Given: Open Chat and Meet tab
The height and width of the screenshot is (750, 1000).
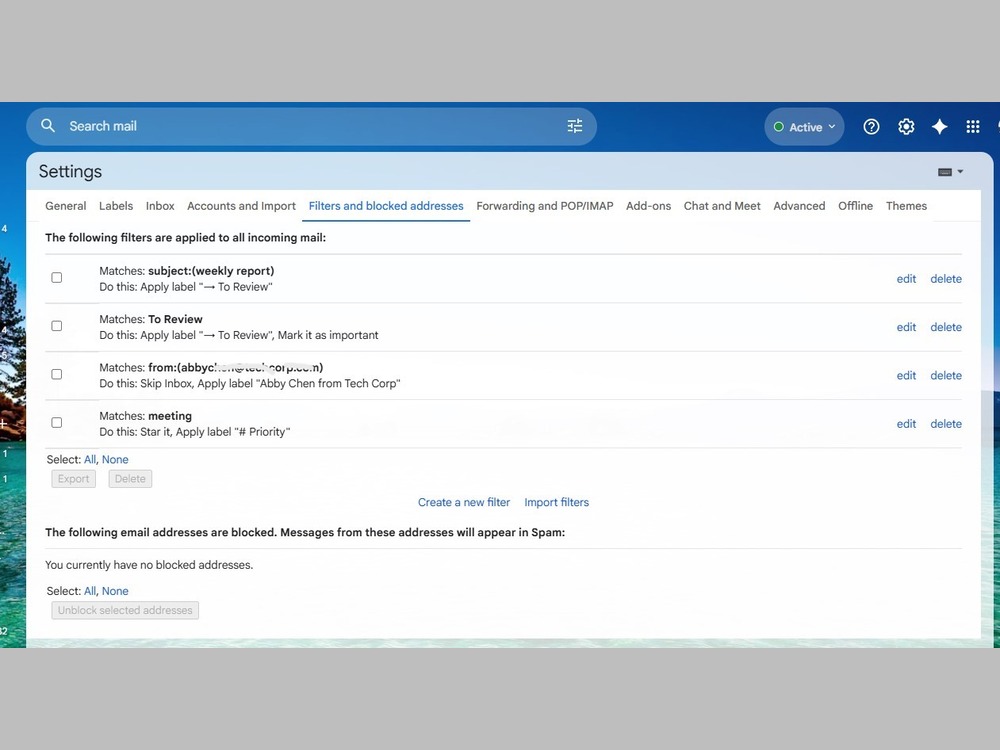Looking at the screenshot, I should (722, 206).
